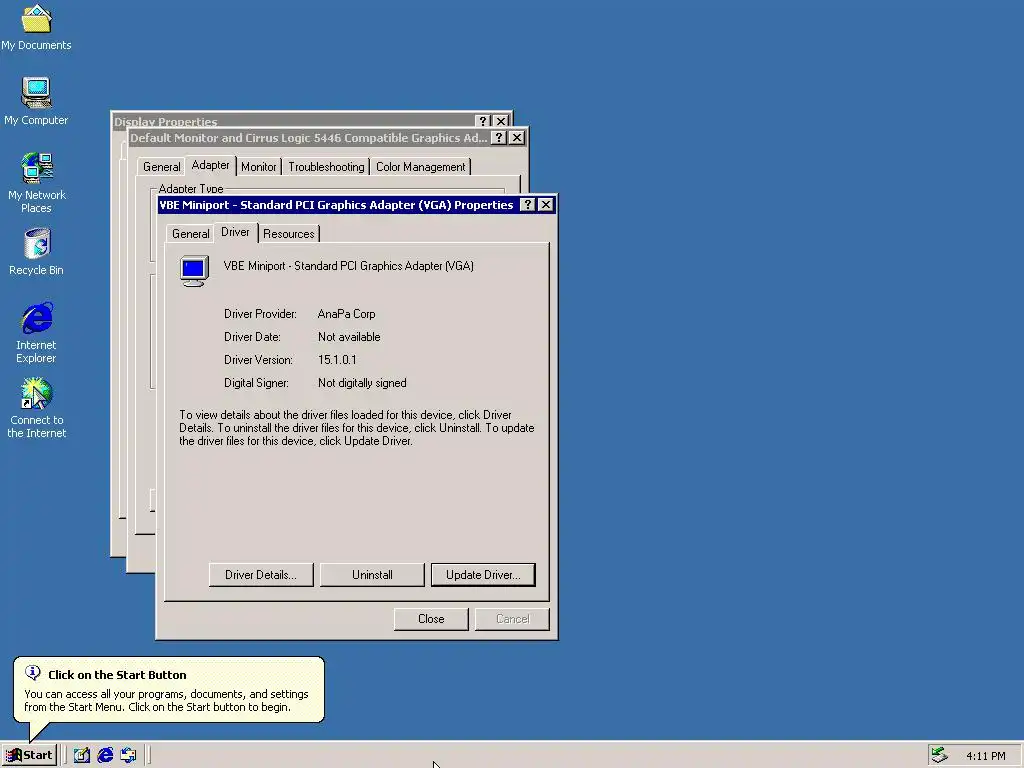This screenshot has width=1024, height=768.
Task: Select the My Computer desktop icon
Action: pos(36,101)
